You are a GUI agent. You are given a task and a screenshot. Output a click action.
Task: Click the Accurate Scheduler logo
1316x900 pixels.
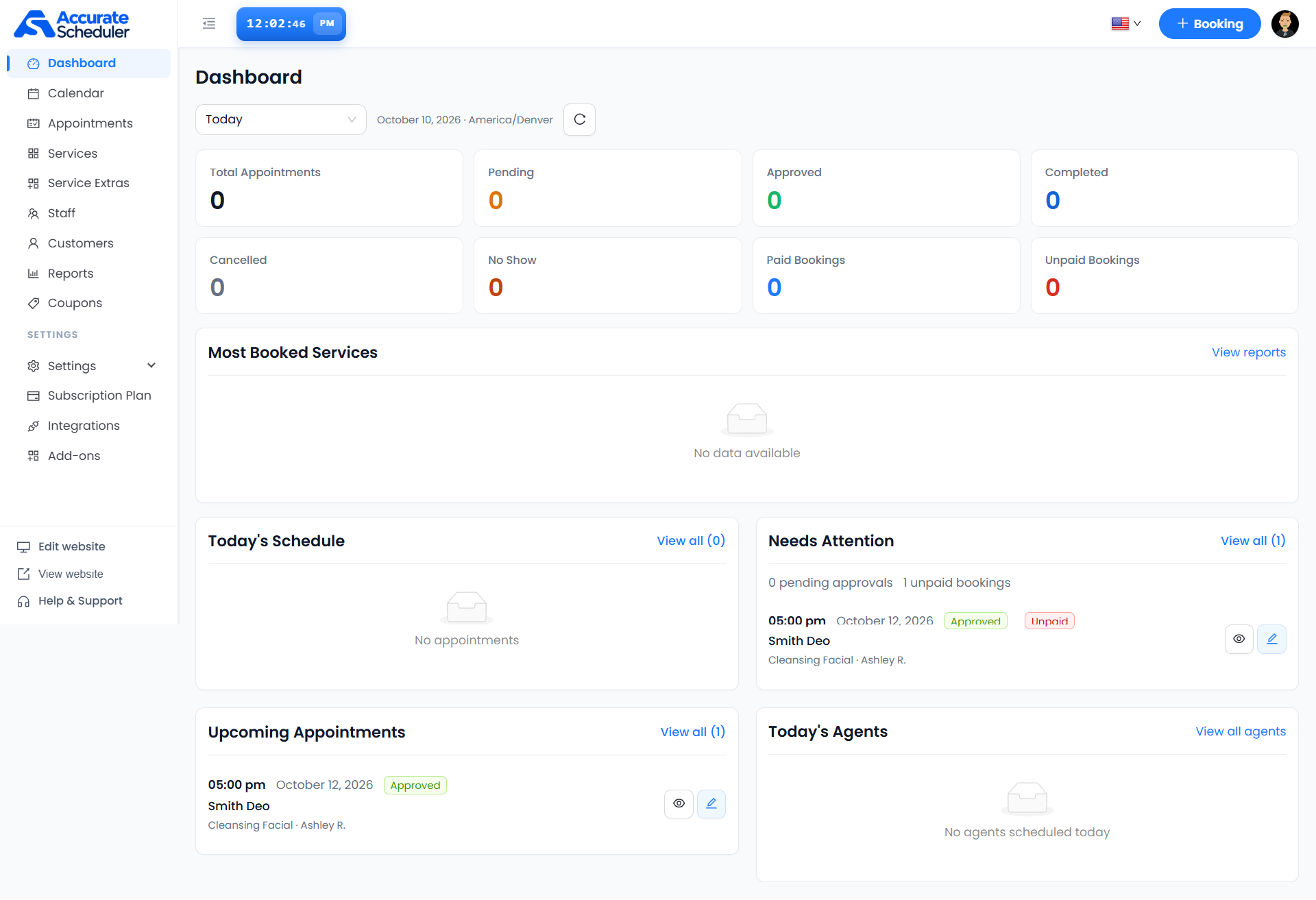click(x=71, y=24)
